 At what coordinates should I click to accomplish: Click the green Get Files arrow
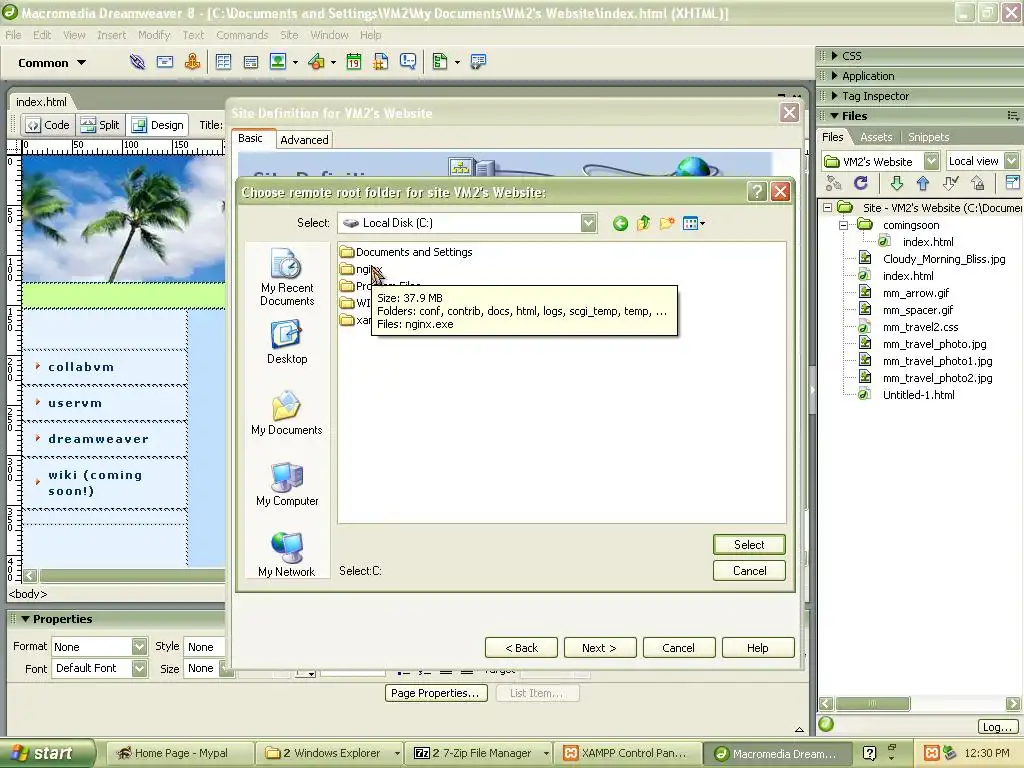(x=896, y=184)
